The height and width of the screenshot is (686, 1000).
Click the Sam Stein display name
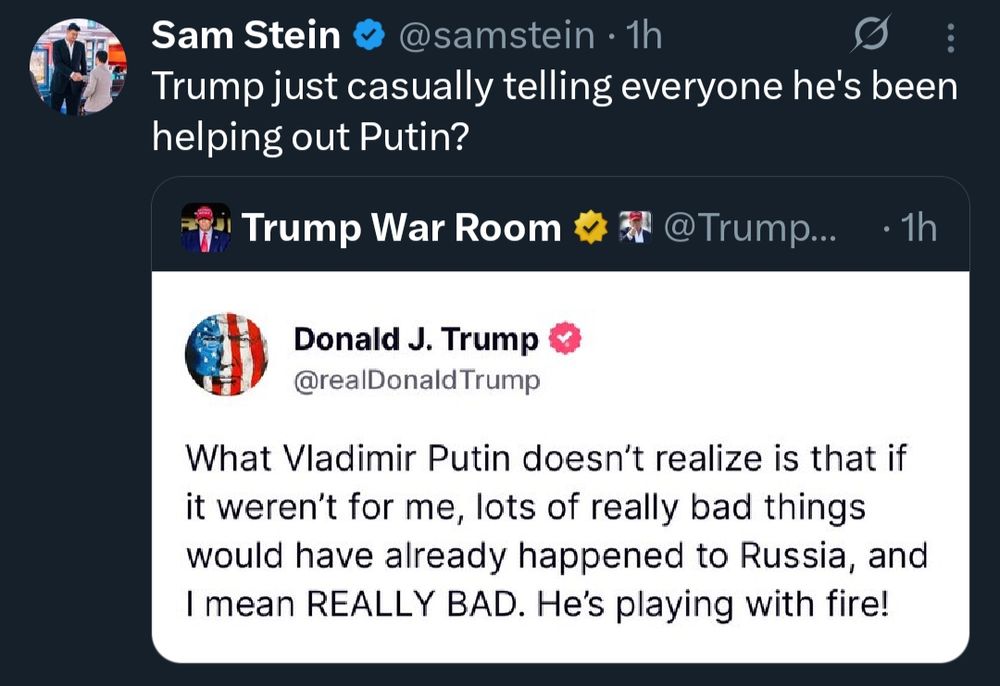point(246,35)
